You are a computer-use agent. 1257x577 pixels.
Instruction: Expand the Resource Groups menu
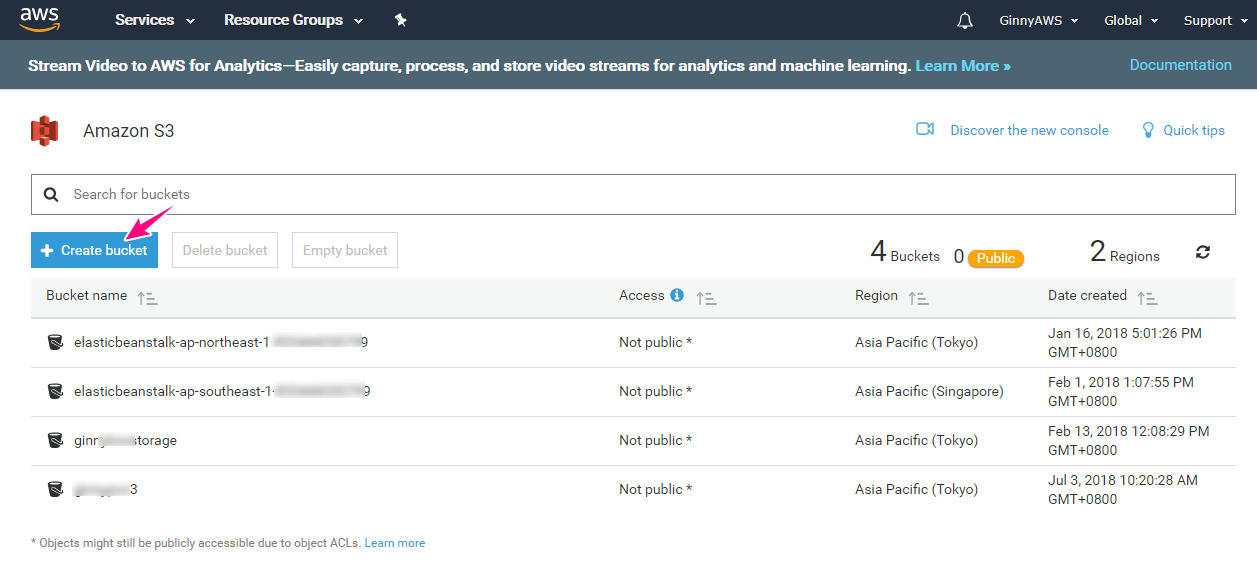coord(294,20)
